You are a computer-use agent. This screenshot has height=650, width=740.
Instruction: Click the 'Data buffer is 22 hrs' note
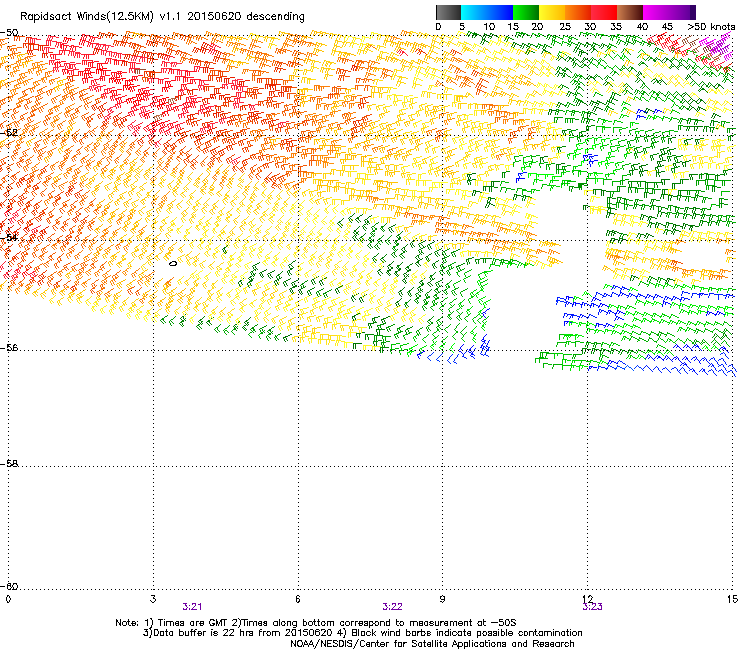pos(362,633)
